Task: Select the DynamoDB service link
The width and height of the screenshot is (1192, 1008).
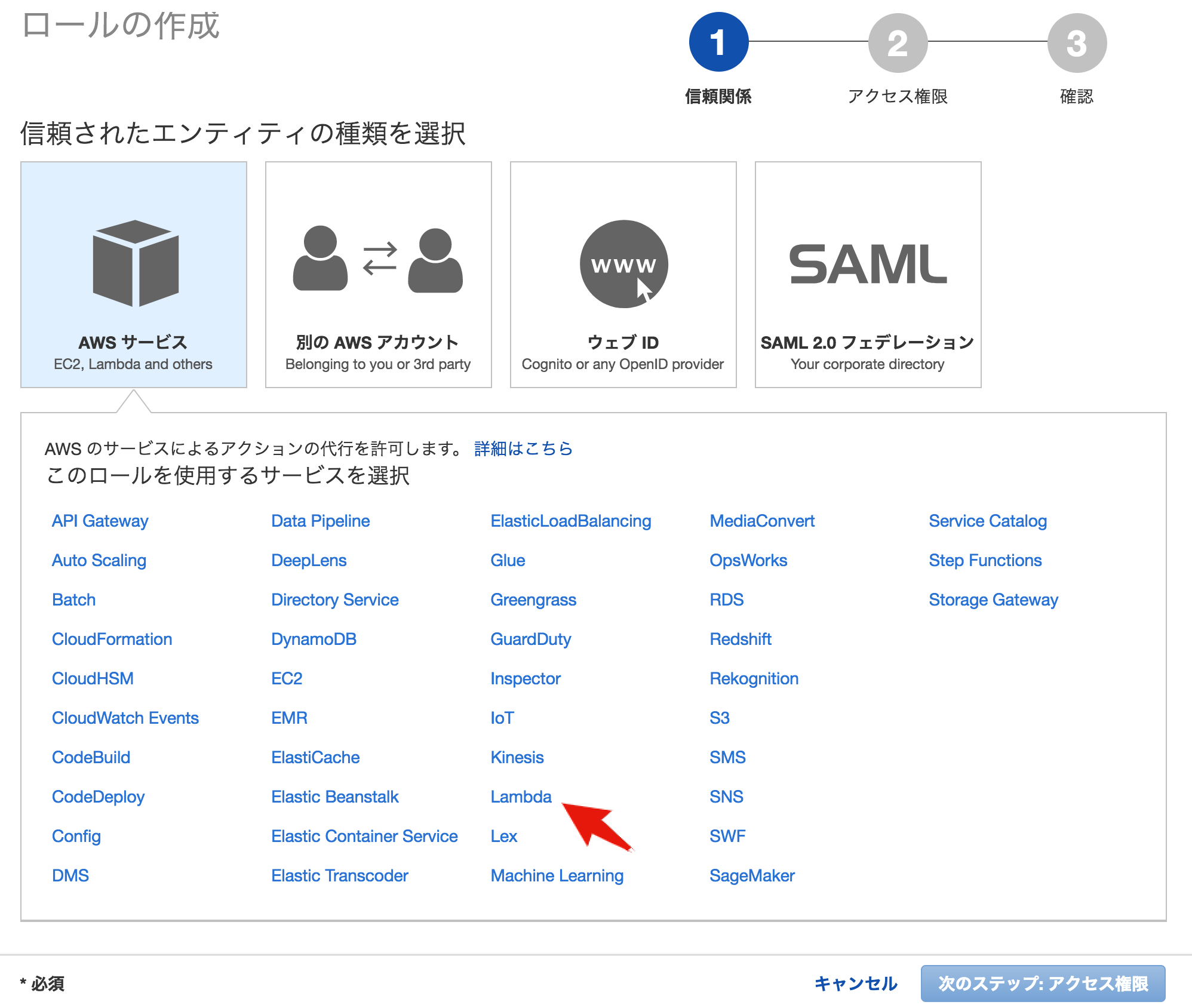Action: pyautogui.click(x=314, y=639)
